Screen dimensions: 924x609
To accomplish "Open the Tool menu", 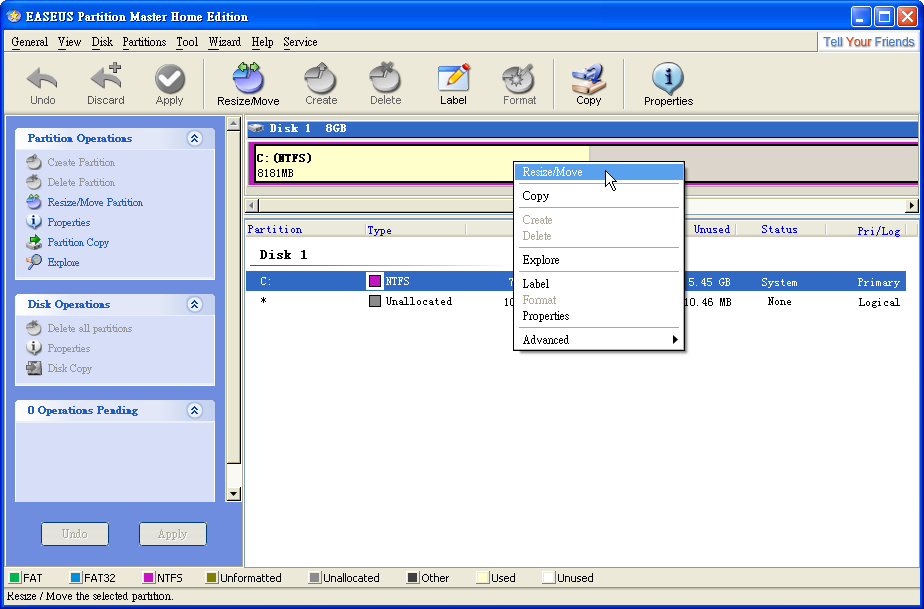I will tap(187, 42).
